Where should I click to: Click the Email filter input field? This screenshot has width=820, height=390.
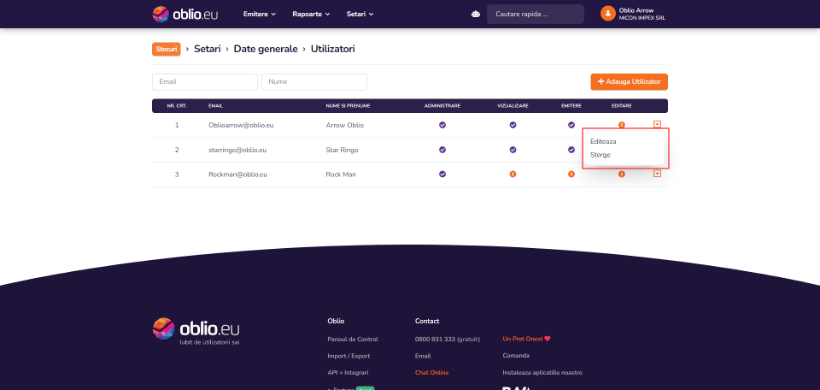pos(205,82)
